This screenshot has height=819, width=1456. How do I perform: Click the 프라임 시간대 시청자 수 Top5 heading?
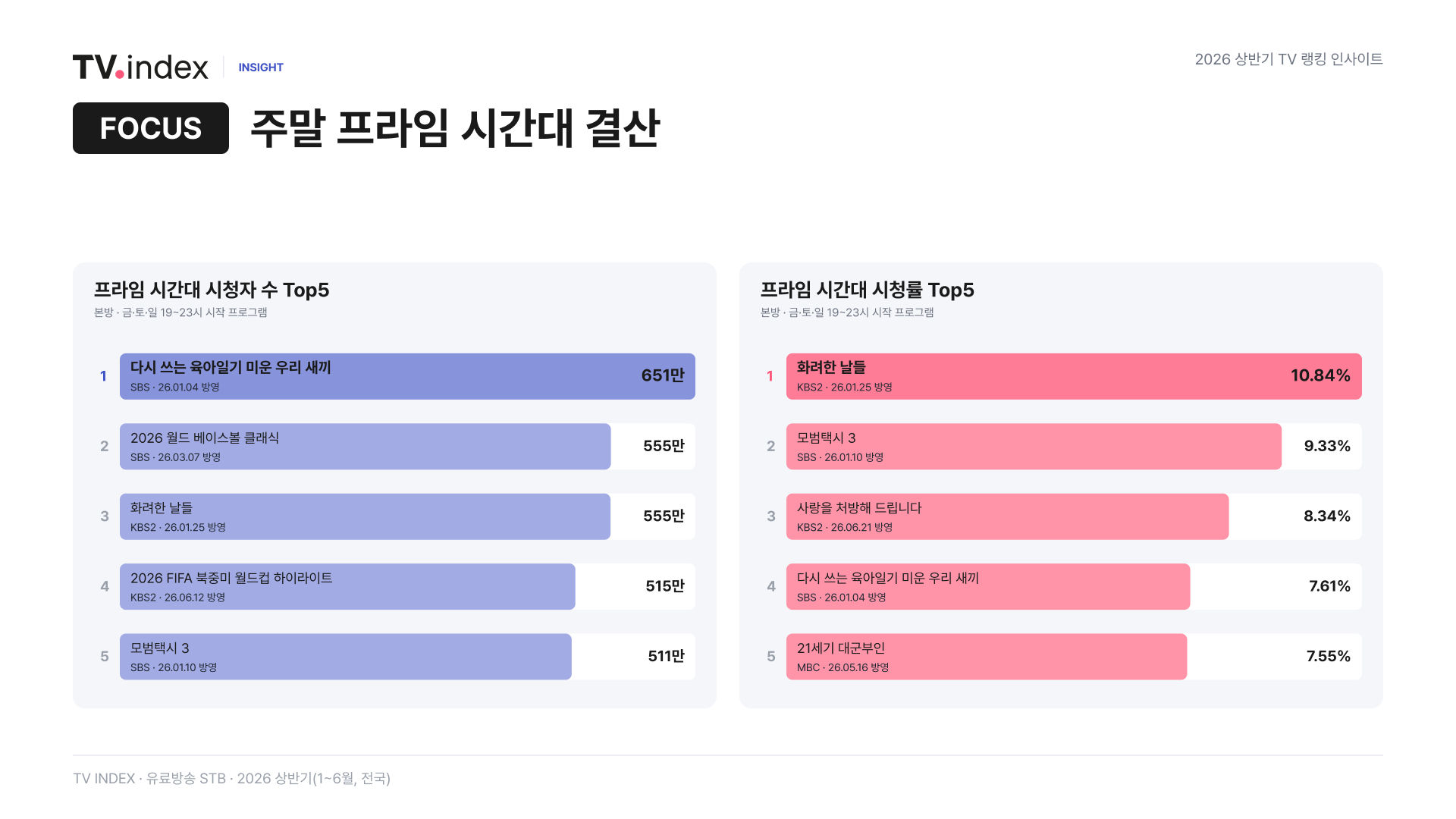pyautogui.click(x=212, y=290)
